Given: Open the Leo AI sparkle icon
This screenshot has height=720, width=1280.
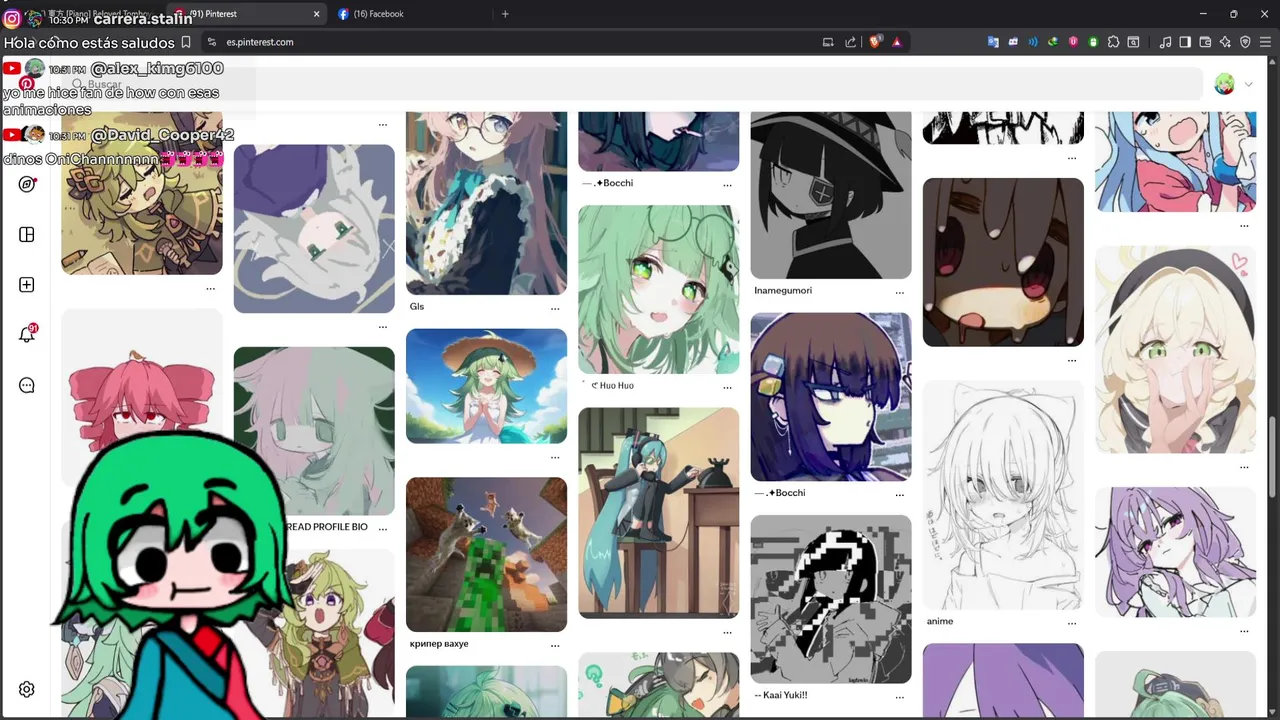Looking at the screenshot, I should click(x=1225, y=42).
